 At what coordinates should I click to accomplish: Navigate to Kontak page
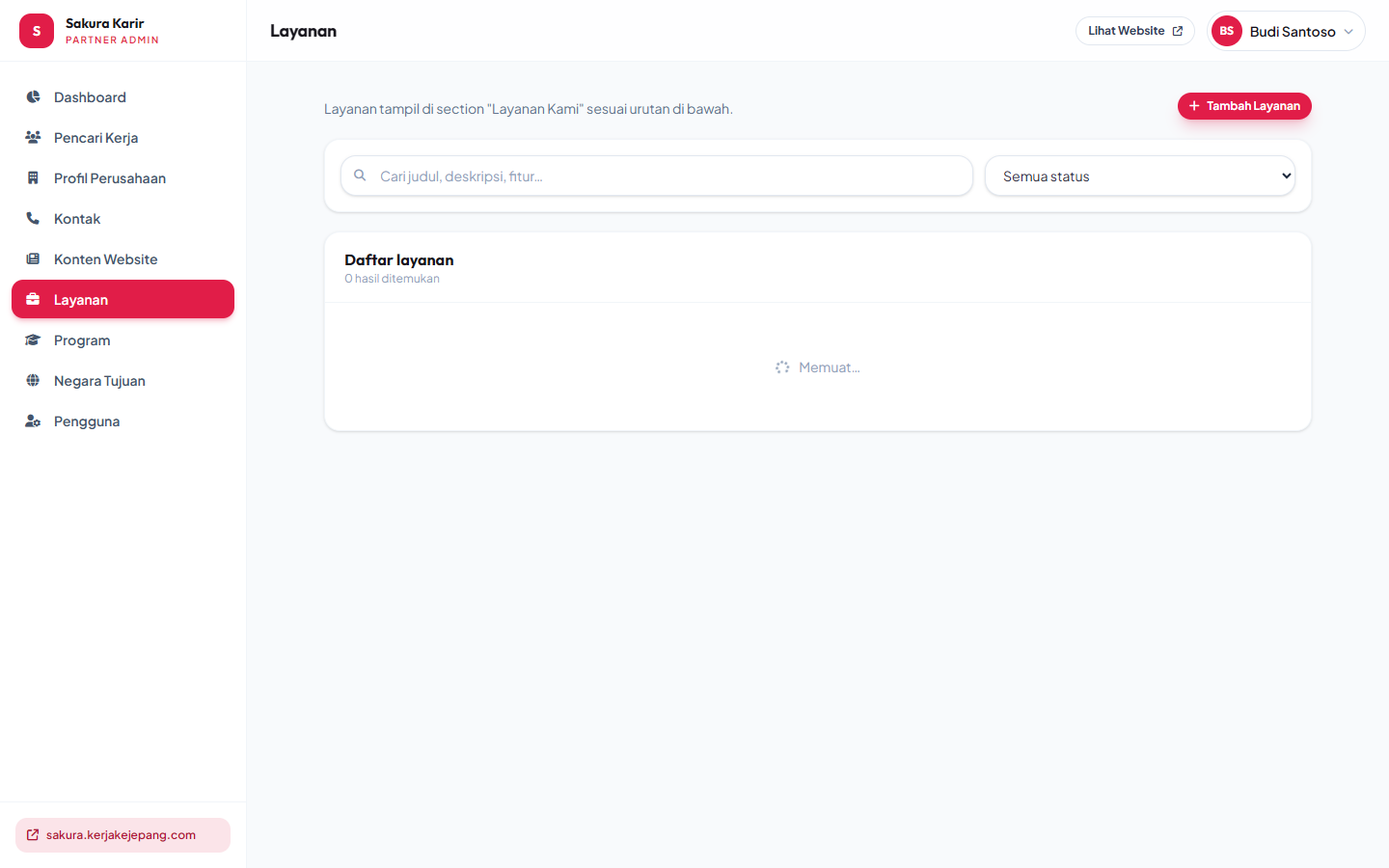123,219
